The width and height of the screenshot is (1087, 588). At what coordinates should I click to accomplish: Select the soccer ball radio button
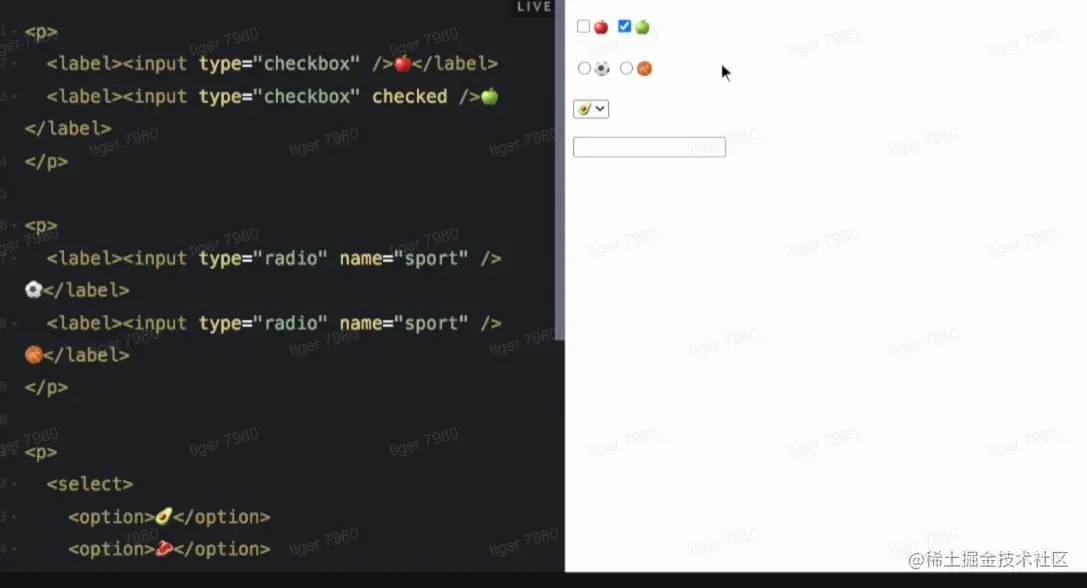click(x=584, y=69)
